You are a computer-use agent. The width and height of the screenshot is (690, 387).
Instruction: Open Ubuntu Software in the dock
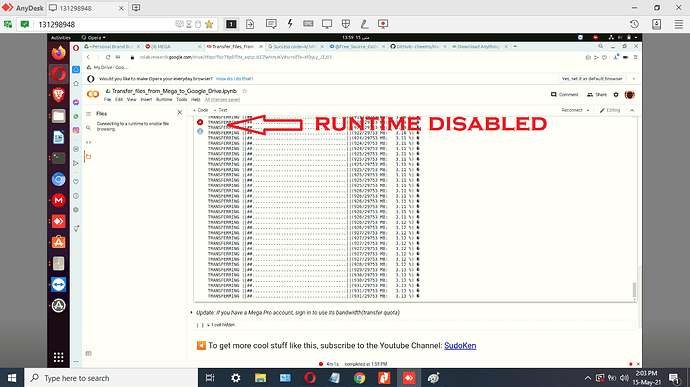[x=59, y=242]
